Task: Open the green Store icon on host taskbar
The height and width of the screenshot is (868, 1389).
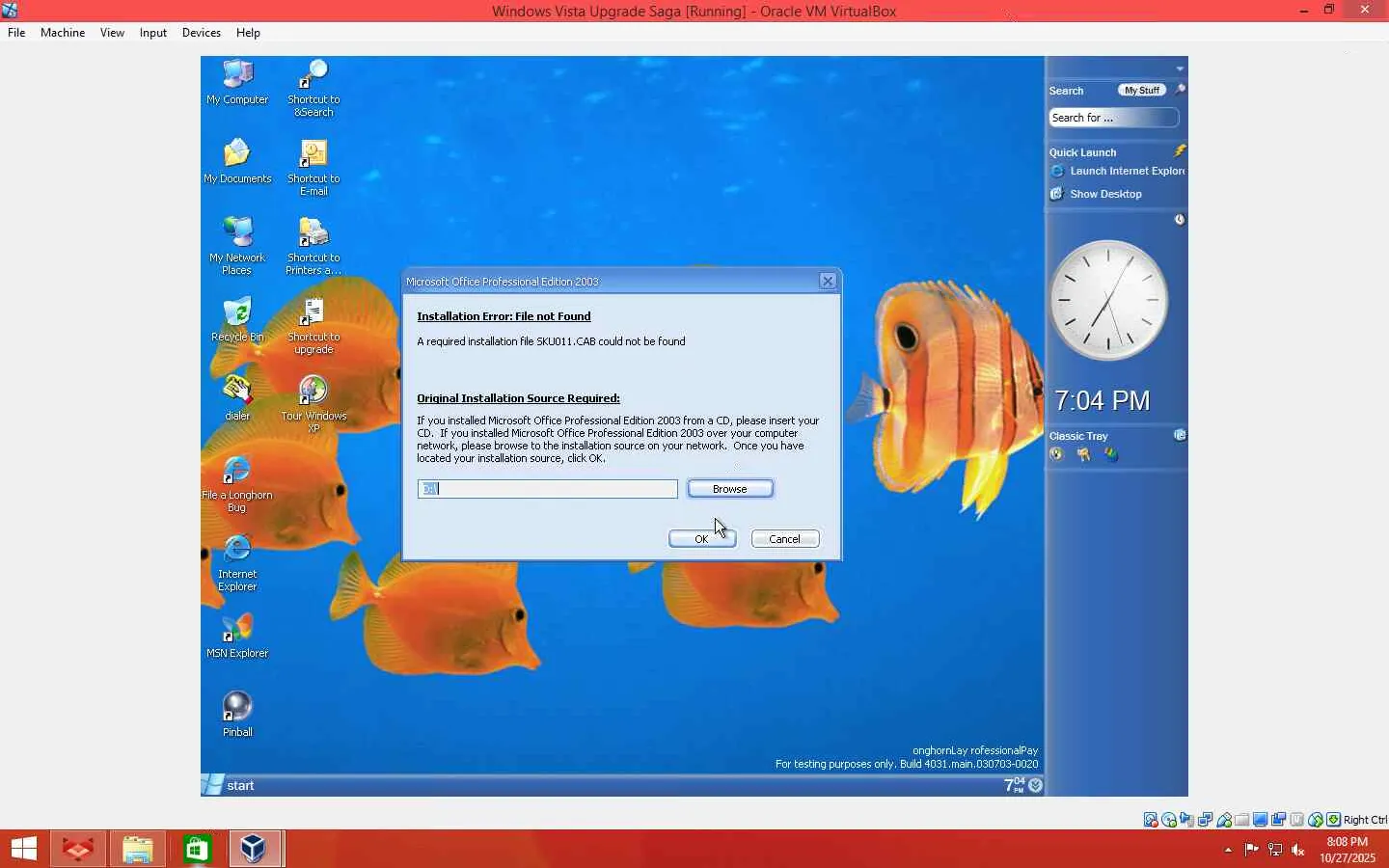Action: tap(197, 849)
